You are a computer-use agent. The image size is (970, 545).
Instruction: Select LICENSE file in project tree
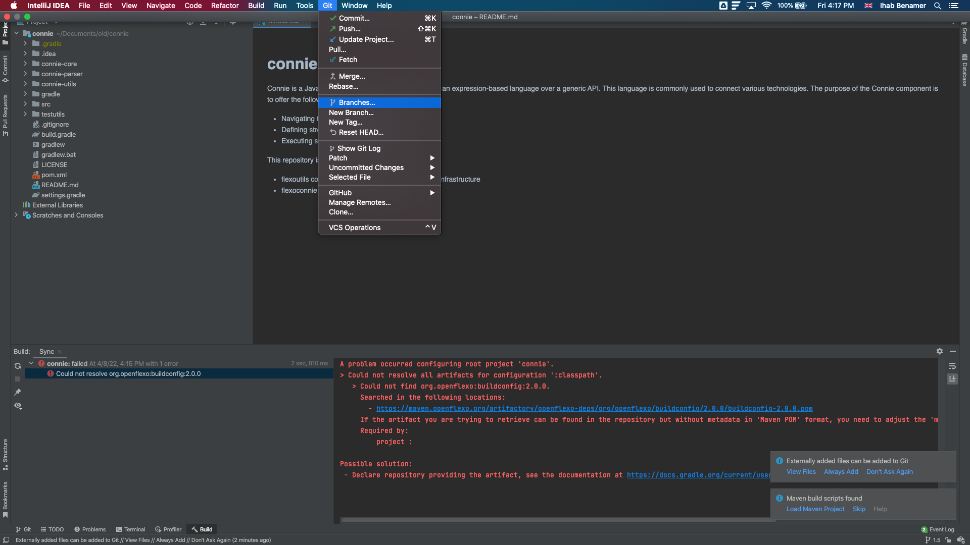click(54, 165)
